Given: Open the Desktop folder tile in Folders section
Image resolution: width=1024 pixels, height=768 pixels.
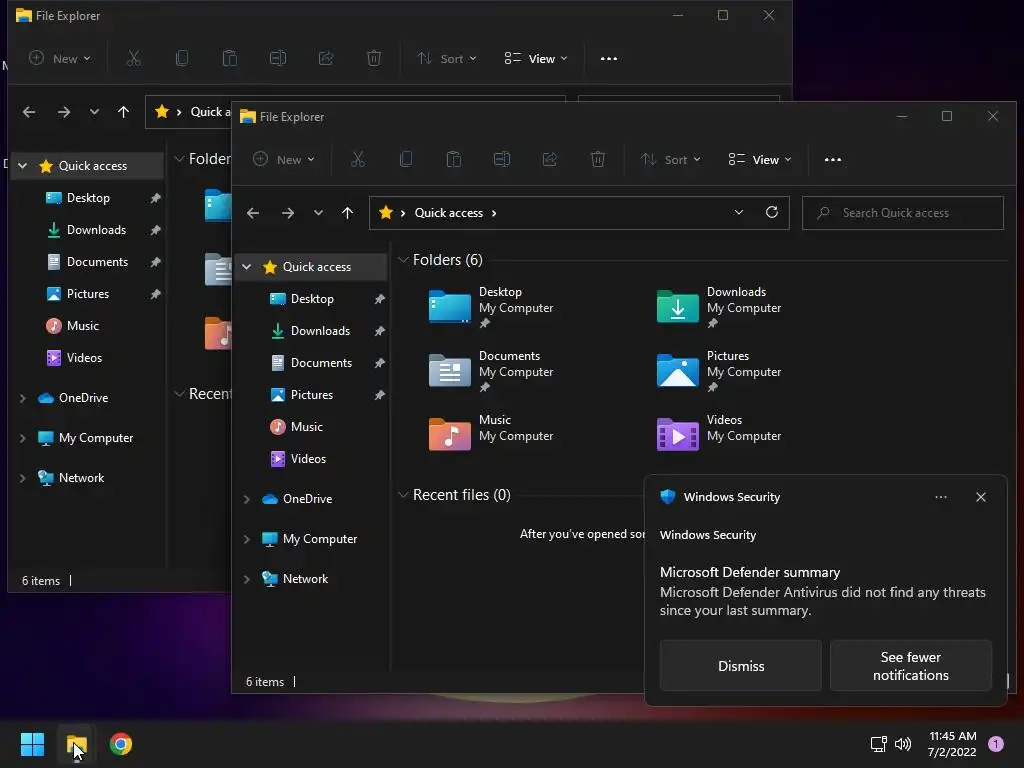Looking at the screenshot, I should pyautogui.click(x=492, y=306).
